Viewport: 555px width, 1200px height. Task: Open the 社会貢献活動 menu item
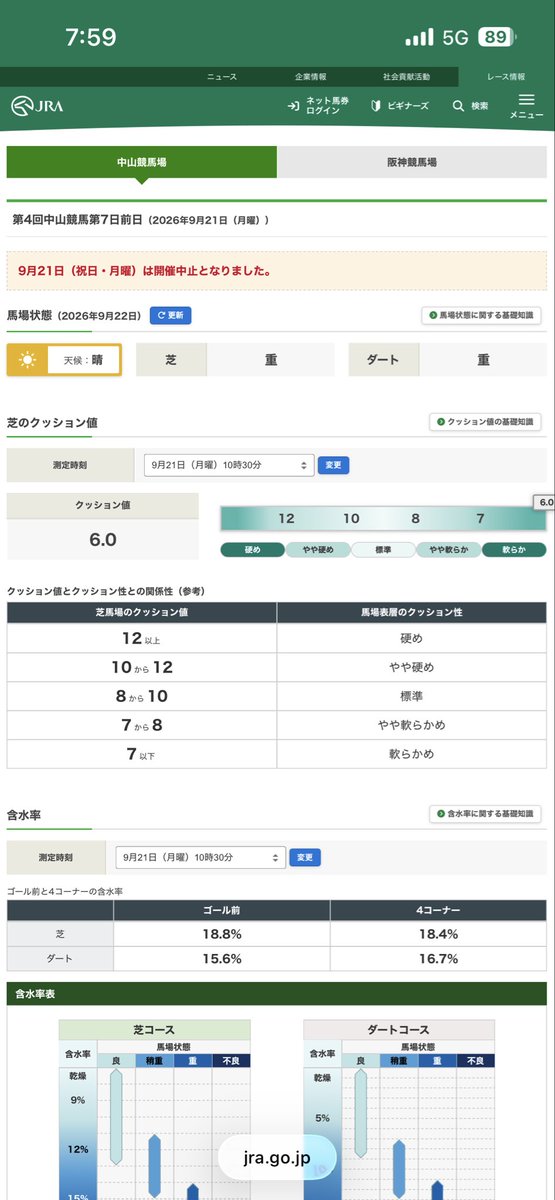coord(406,77)
